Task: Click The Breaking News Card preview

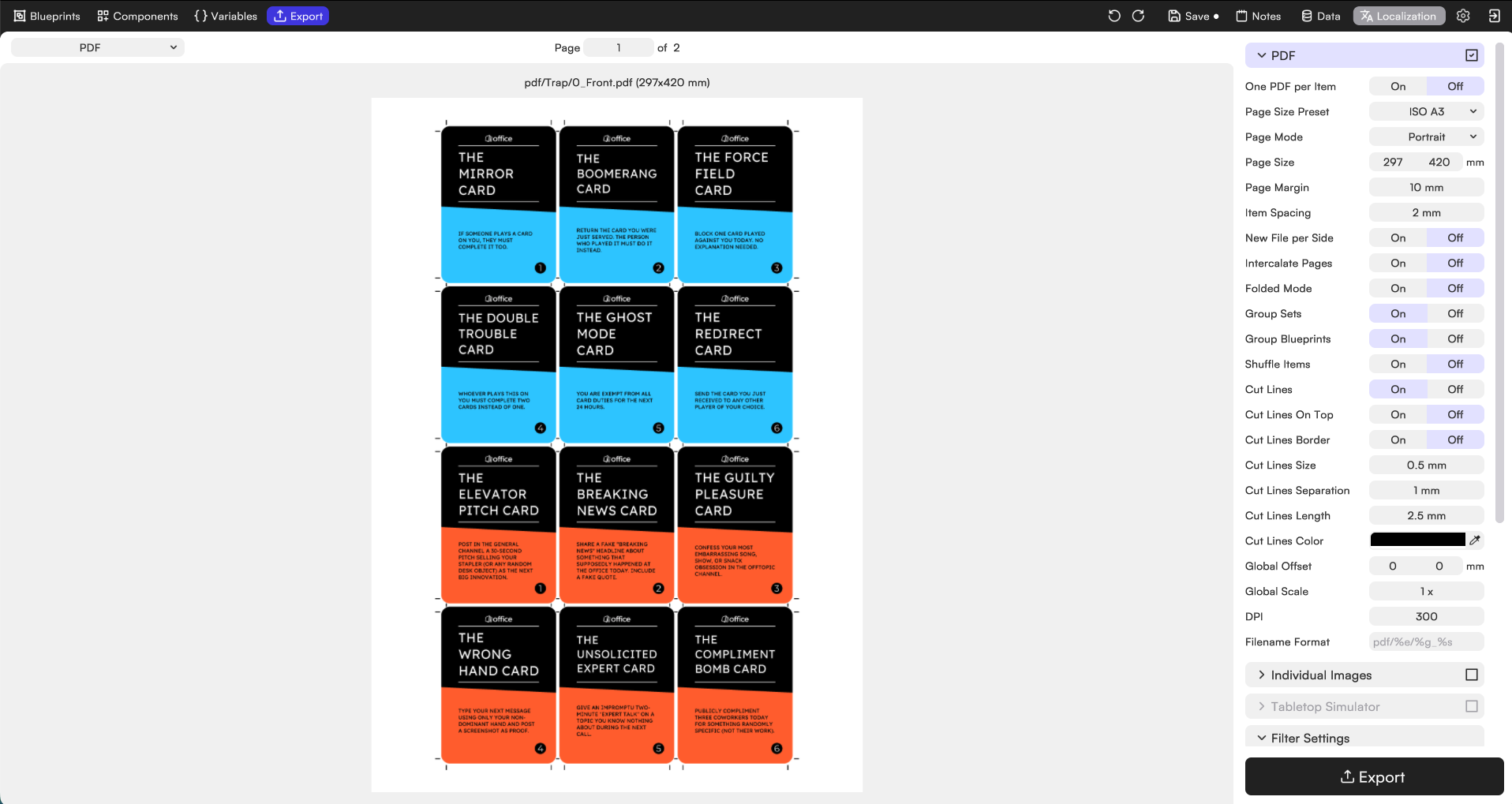Action: [616, 524]
